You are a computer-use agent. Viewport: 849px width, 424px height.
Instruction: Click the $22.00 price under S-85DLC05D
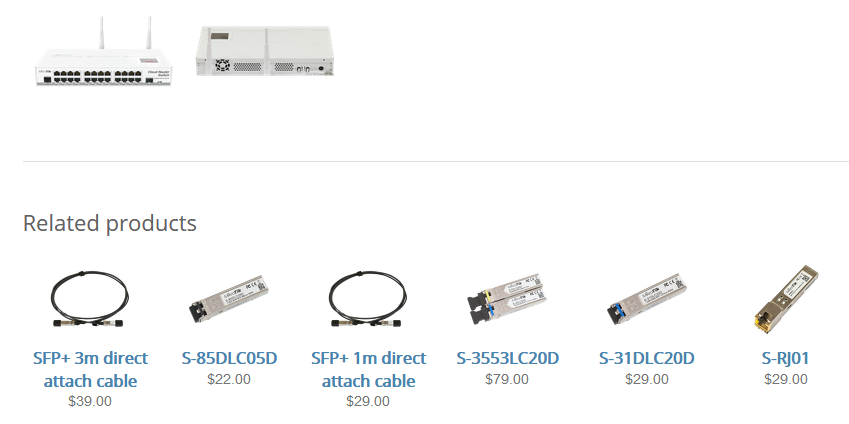[x=229, y=379]
